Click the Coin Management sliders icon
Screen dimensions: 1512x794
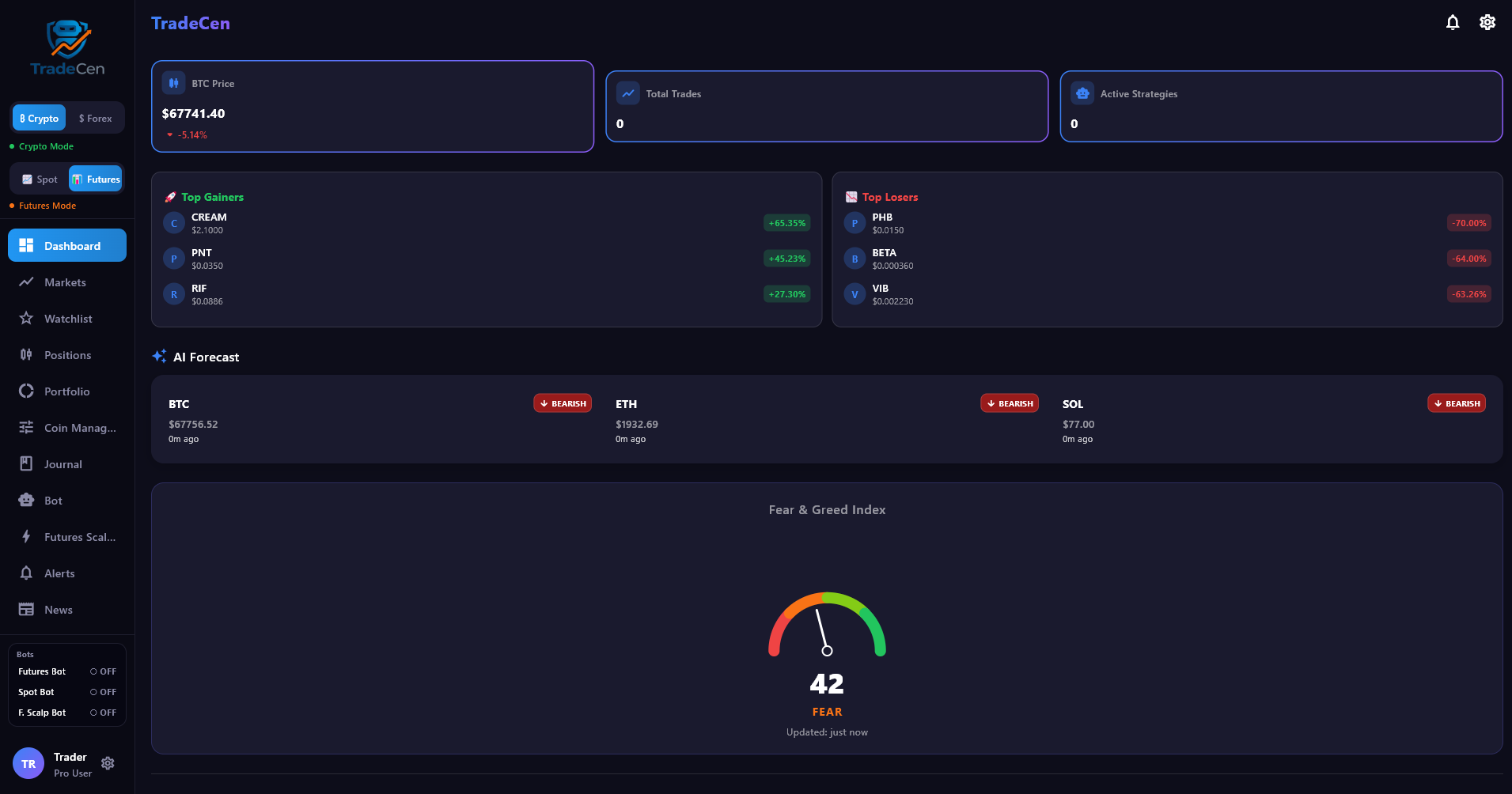[x=26, y=427]
